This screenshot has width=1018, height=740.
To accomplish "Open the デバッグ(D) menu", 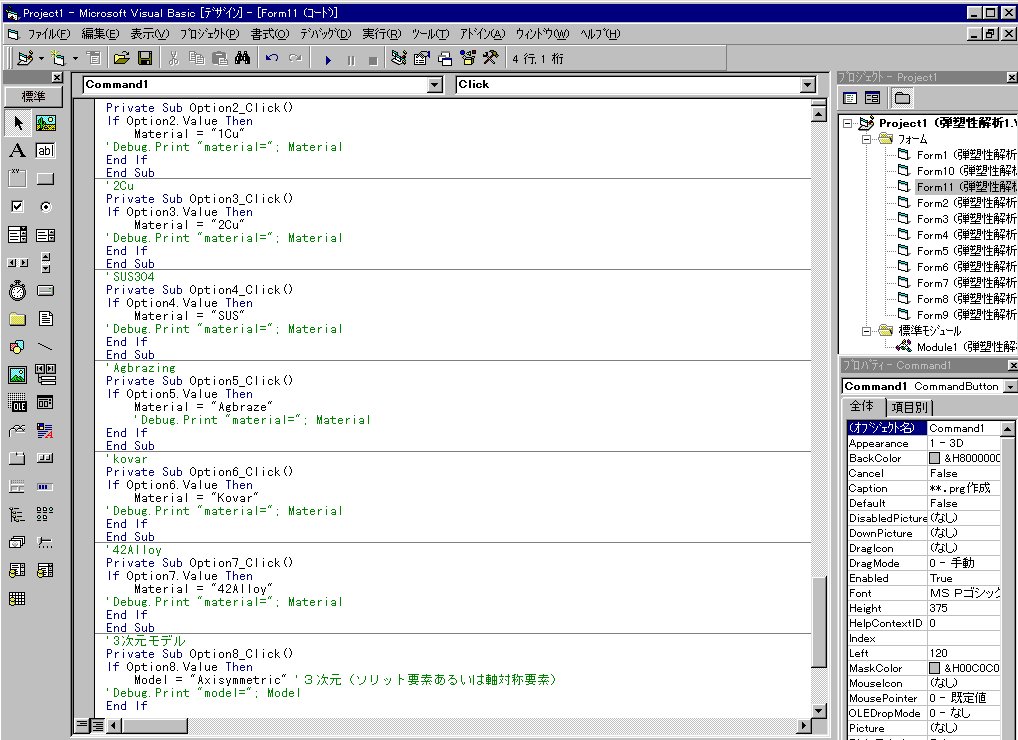I will 325,34.
